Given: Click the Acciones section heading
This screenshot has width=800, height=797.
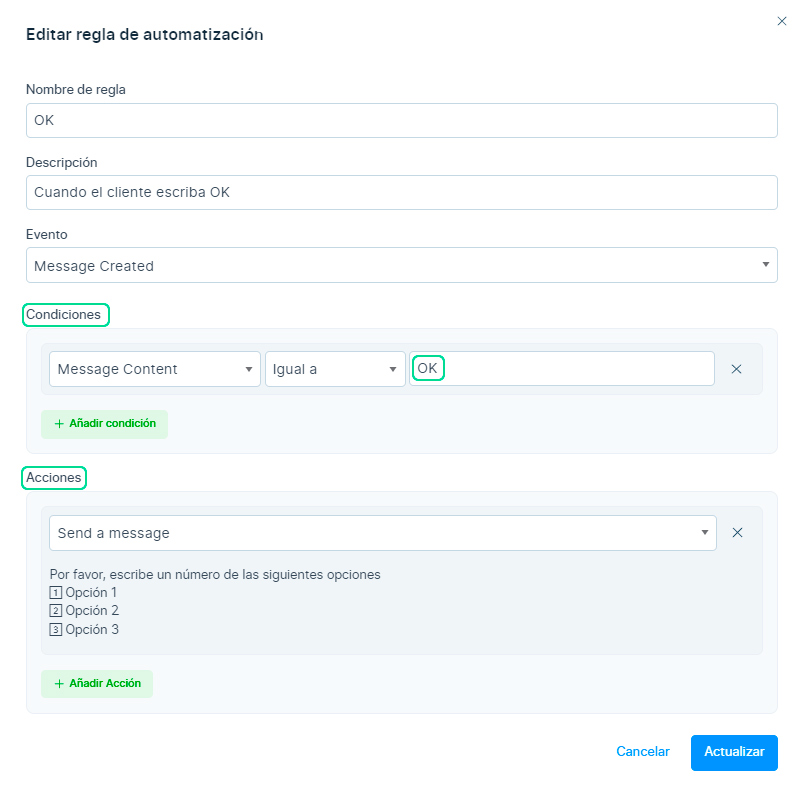Looking at the screenshot, I should click(54, 478).
